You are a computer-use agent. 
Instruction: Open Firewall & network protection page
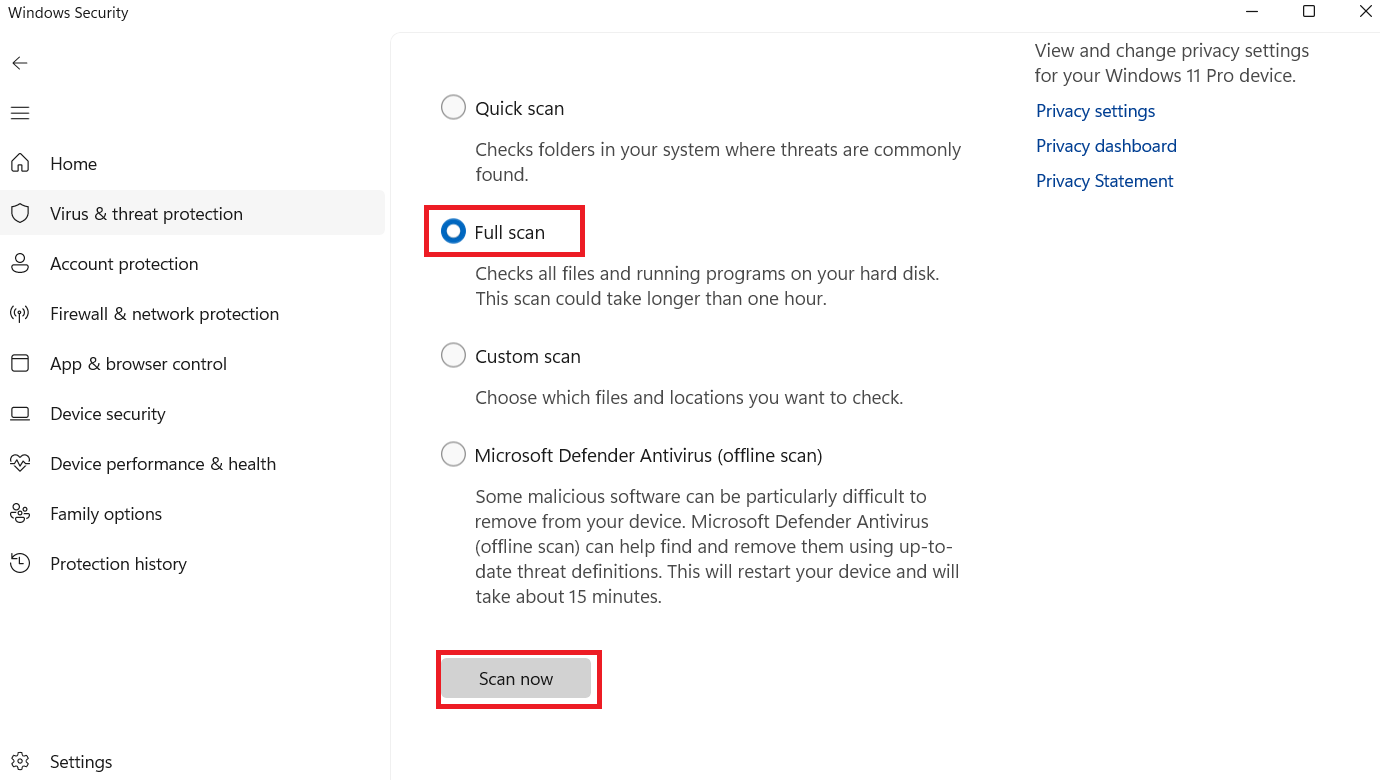(x=193, y=313)
